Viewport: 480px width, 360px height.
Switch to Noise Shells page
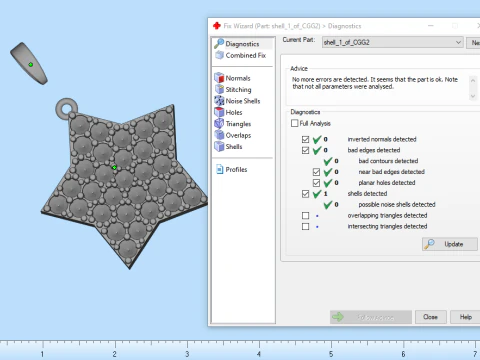pyautogui.click(x=243, y=101)
